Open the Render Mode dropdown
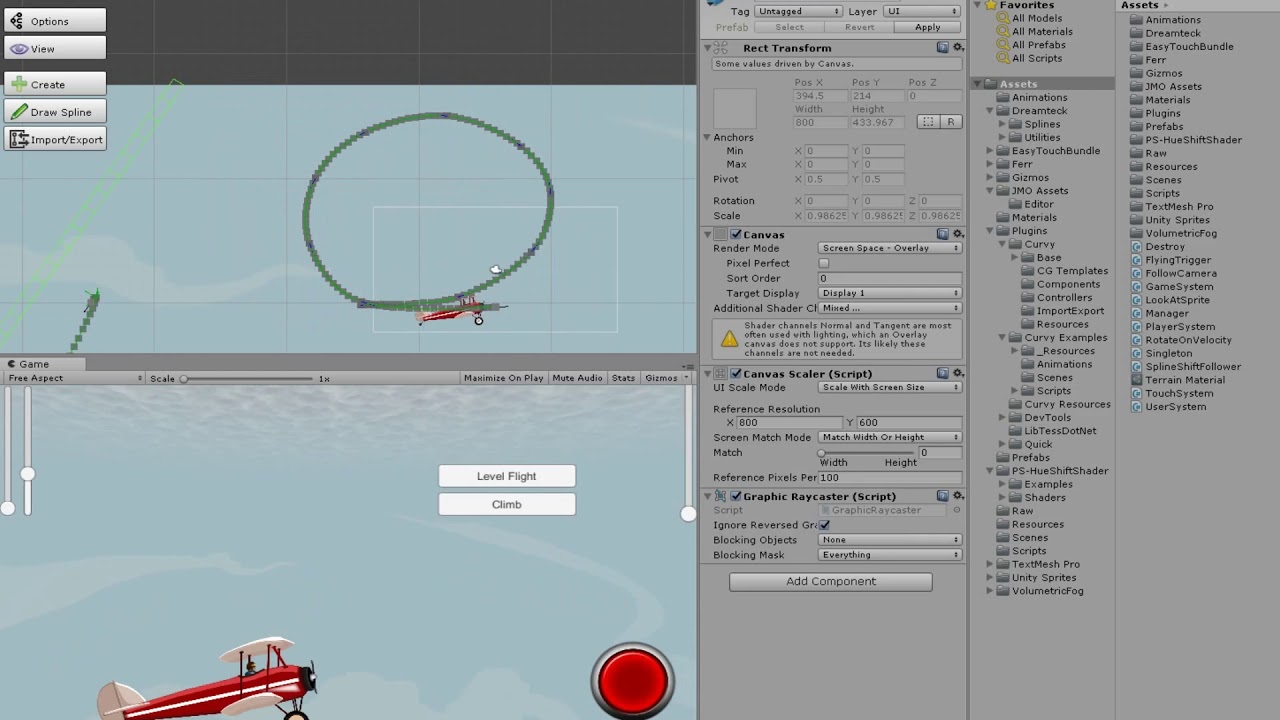Viewport: 1280px width, 720px height. click(x=890, y=248)
